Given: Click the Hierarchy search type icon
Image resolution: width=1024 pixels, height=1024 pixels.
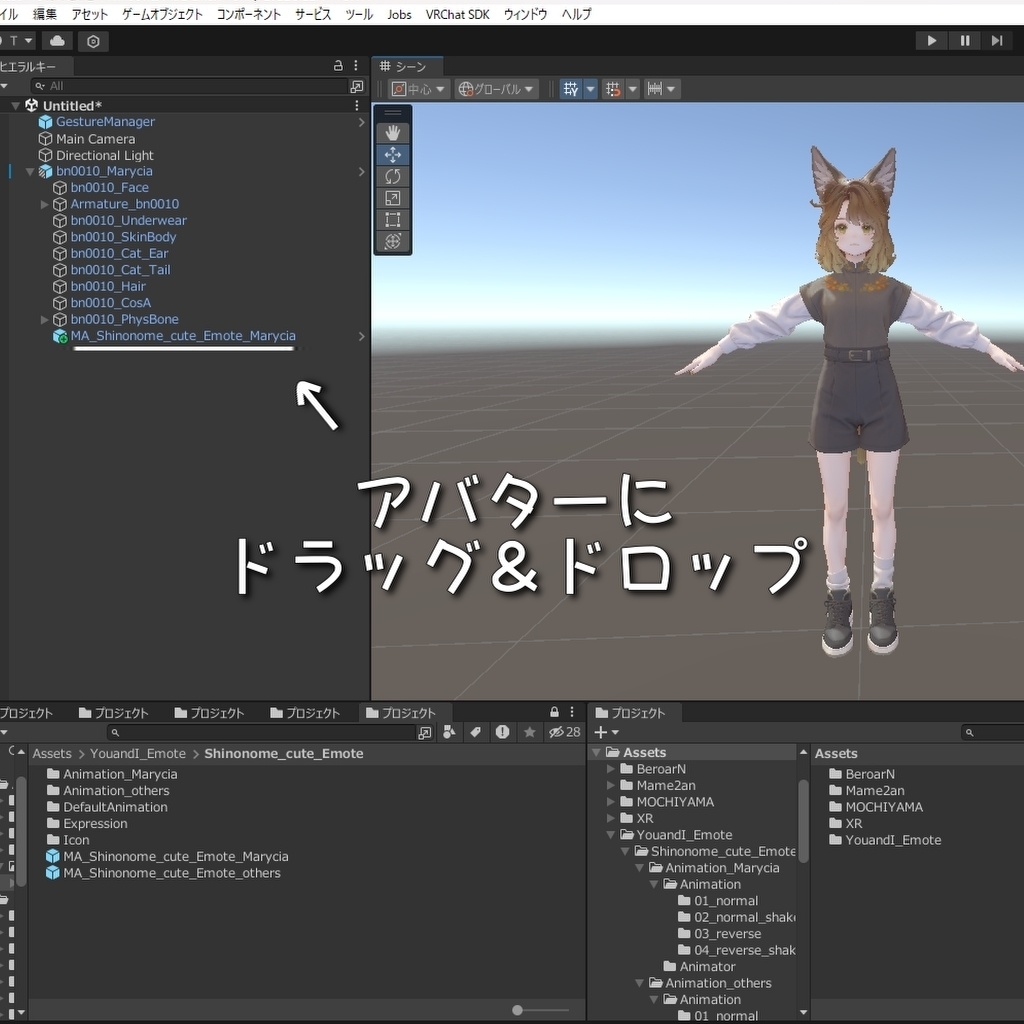Looking at the screenshot, I should pos(357,86).
